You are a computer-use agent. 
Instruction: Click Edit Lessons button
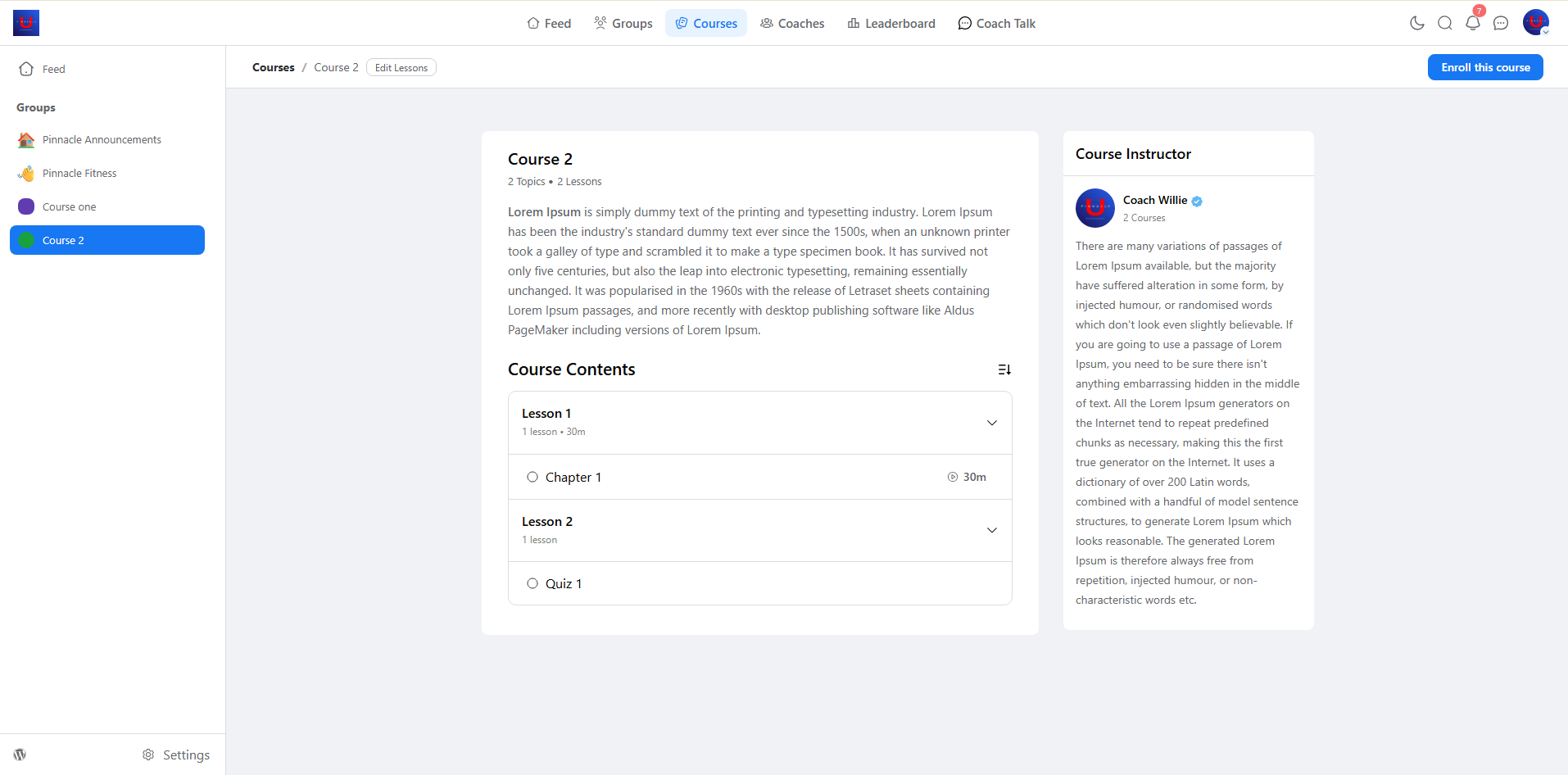[401, 67]
